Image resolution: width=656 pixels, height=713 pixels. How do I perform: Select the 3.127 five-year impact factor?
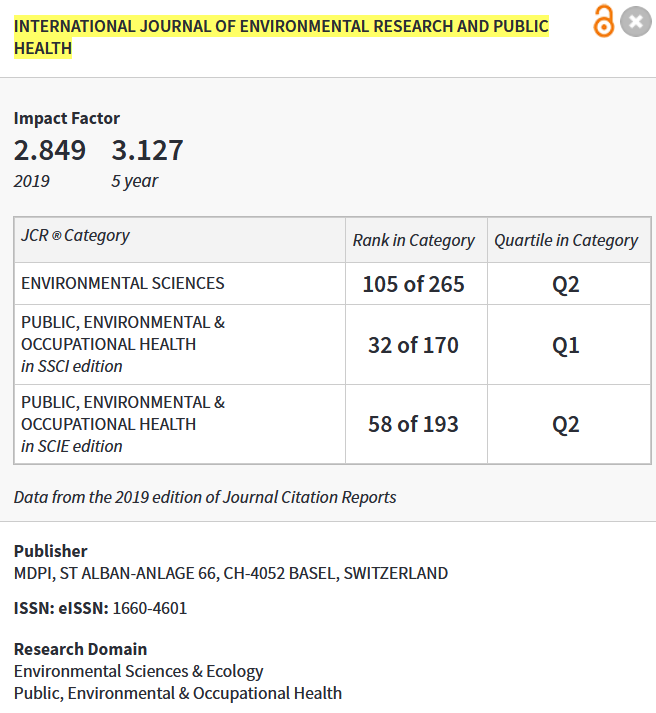pyautogui.click(x=147, y=150)
